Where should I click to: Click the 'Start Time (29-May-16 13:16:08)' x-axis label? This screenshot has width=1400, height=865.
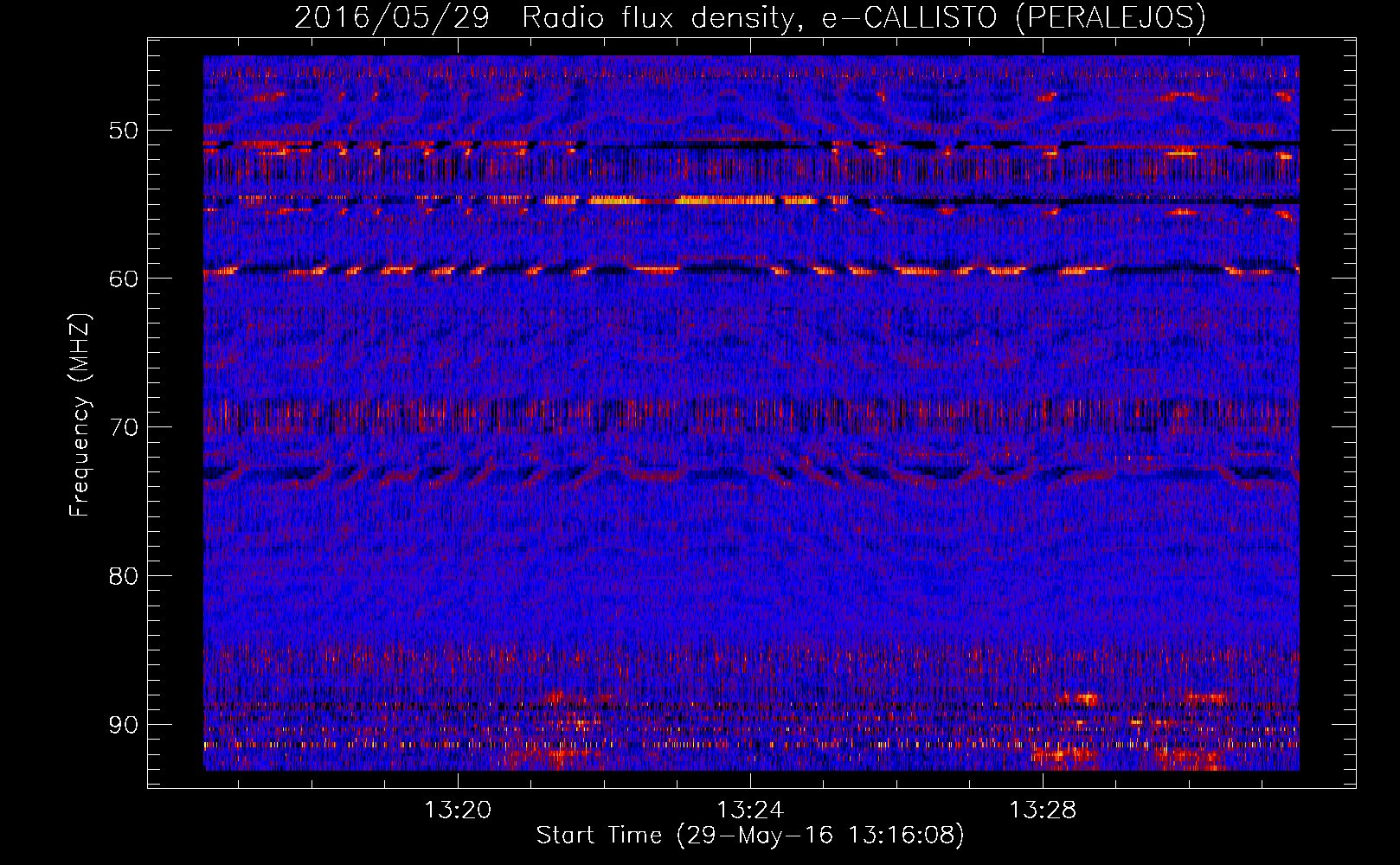pyautogui.click(x=749, y=836)
